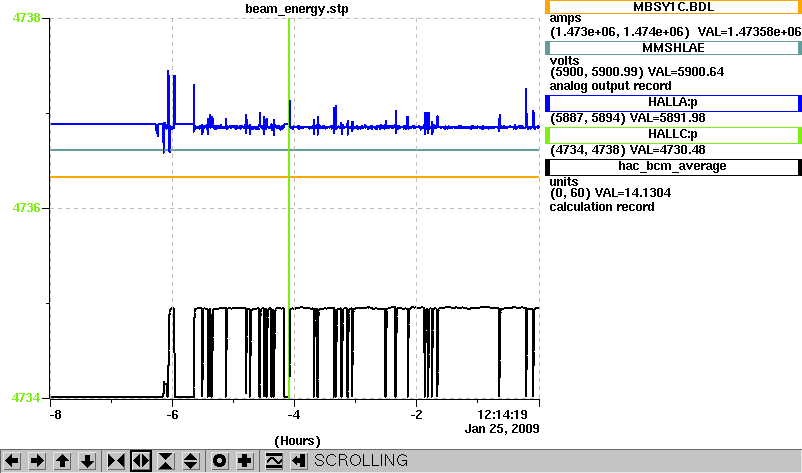The height and width of the screenshot is (473, 802).
Task: Pan the plot right with right arrow
Action: [x=37, y=461]
